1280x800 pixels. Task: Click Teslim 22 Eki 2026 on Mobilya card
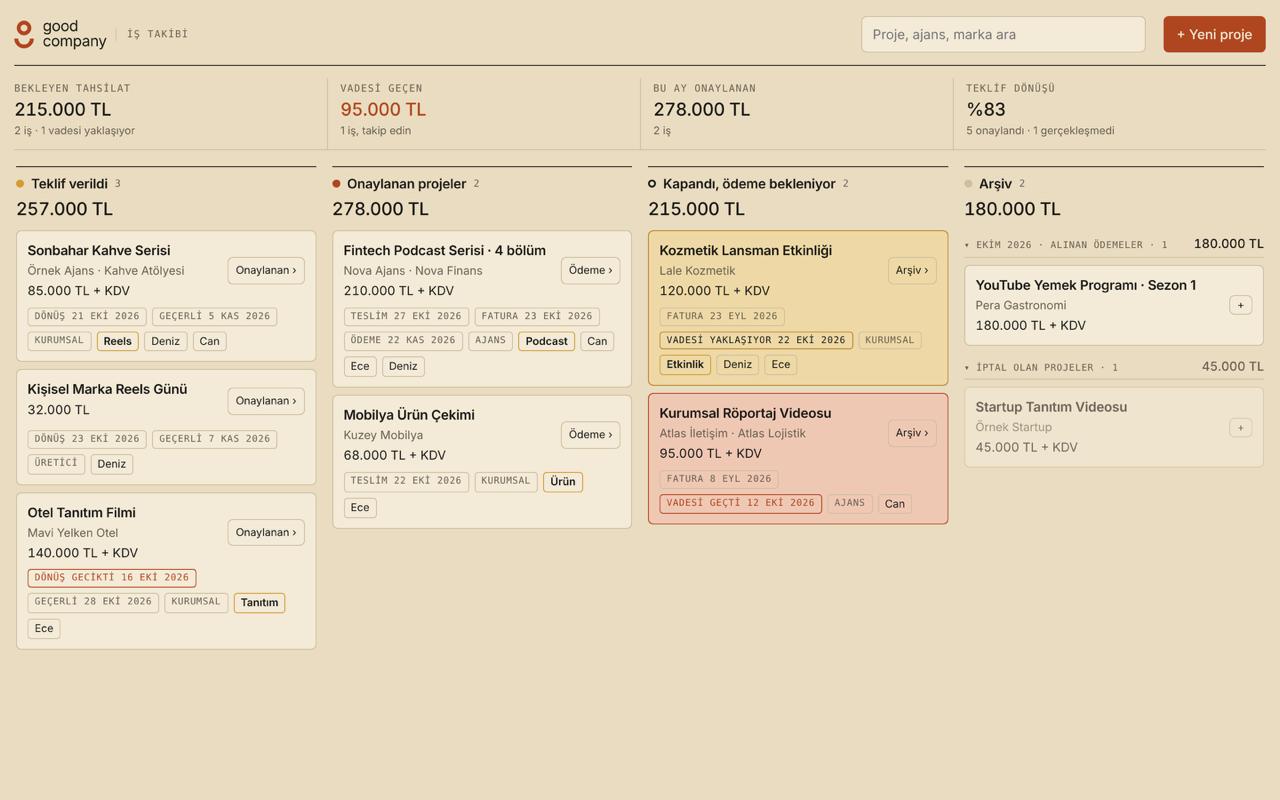406,481
